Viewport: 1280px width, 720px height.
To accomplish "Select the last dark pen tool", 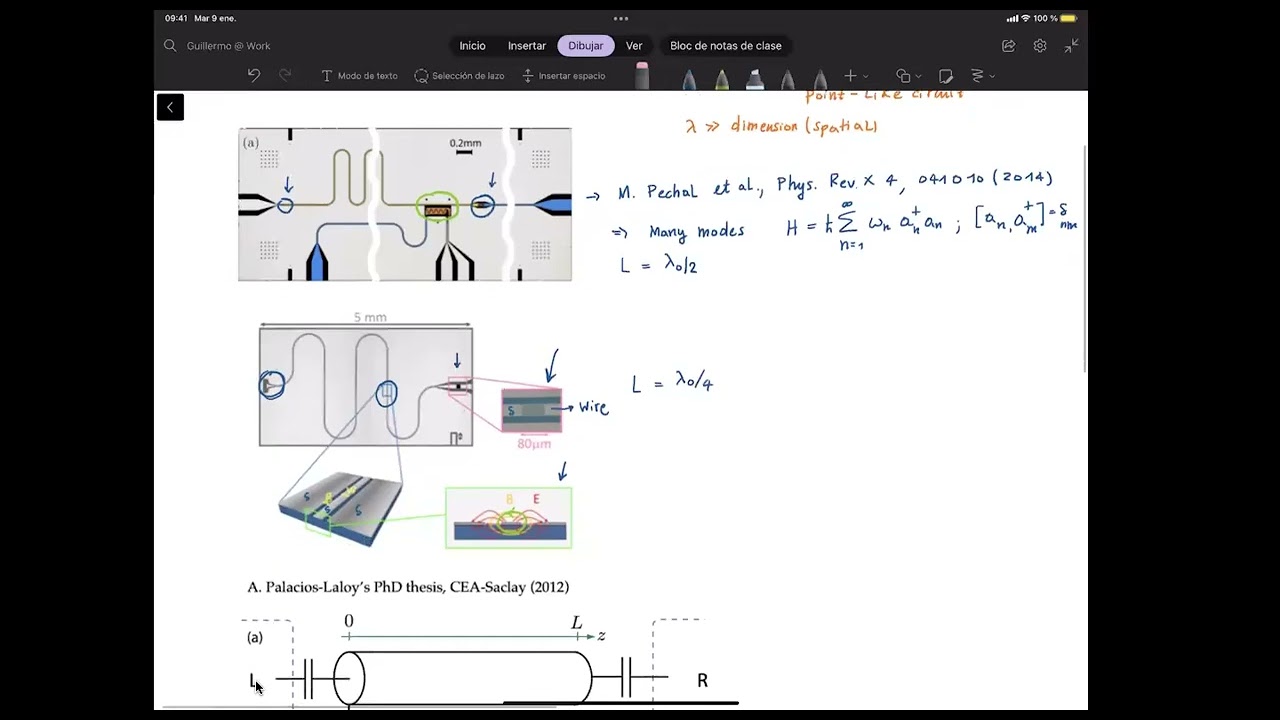I will pyautogui.click(x=820, y=78).
